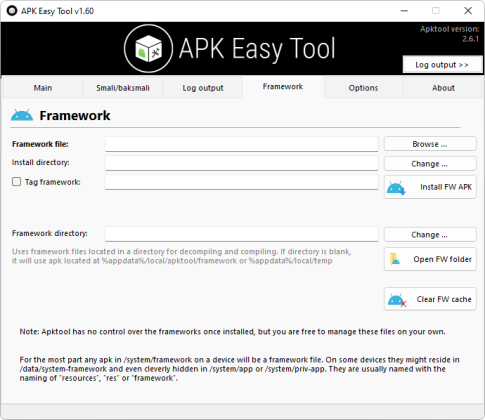Click the 'Install directory:' label
The height and width of the screenshot is (420, 485).
[x=41, y=162]
